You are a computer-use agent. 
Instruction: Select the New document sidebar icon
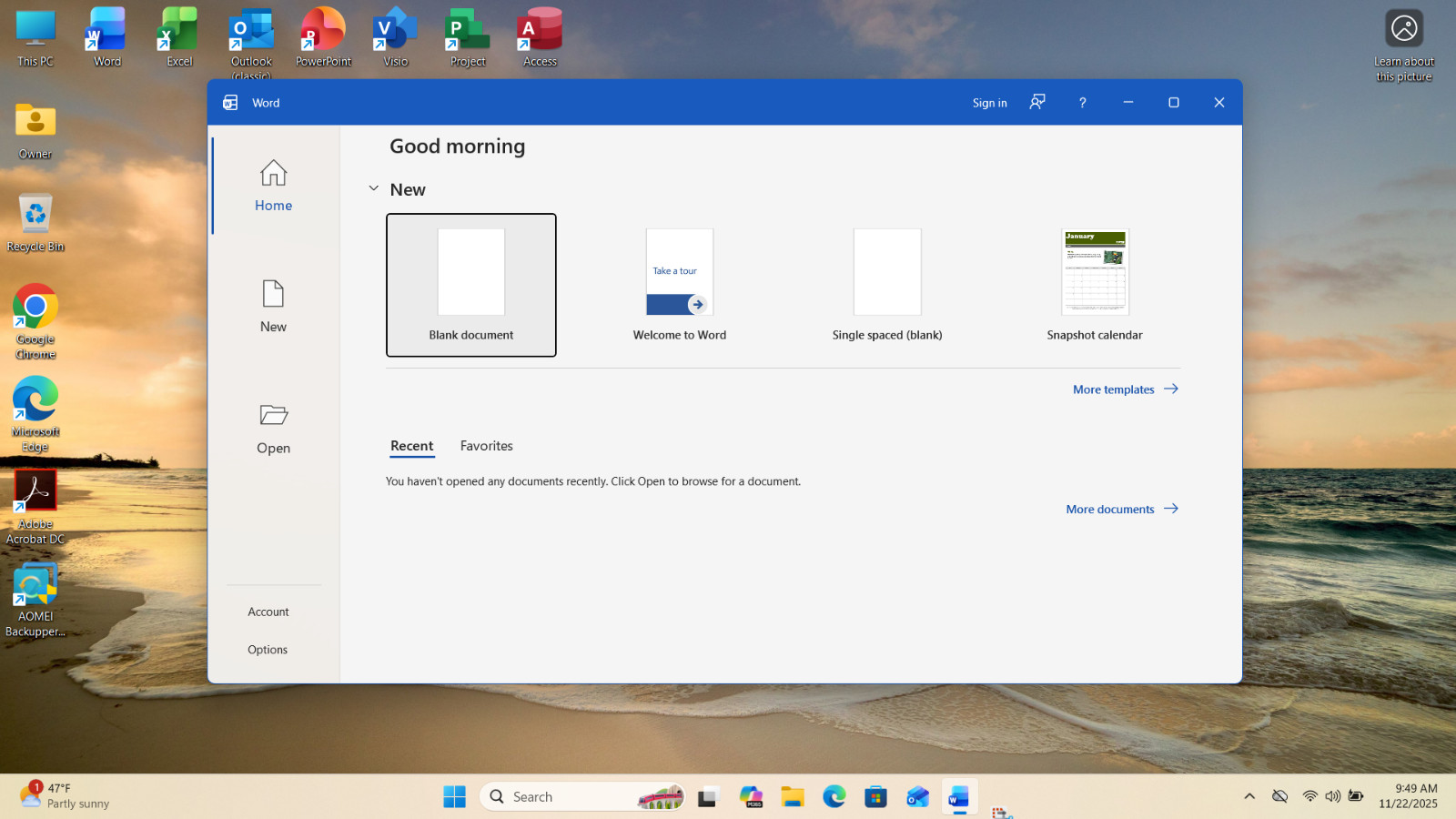click(273, 293)
